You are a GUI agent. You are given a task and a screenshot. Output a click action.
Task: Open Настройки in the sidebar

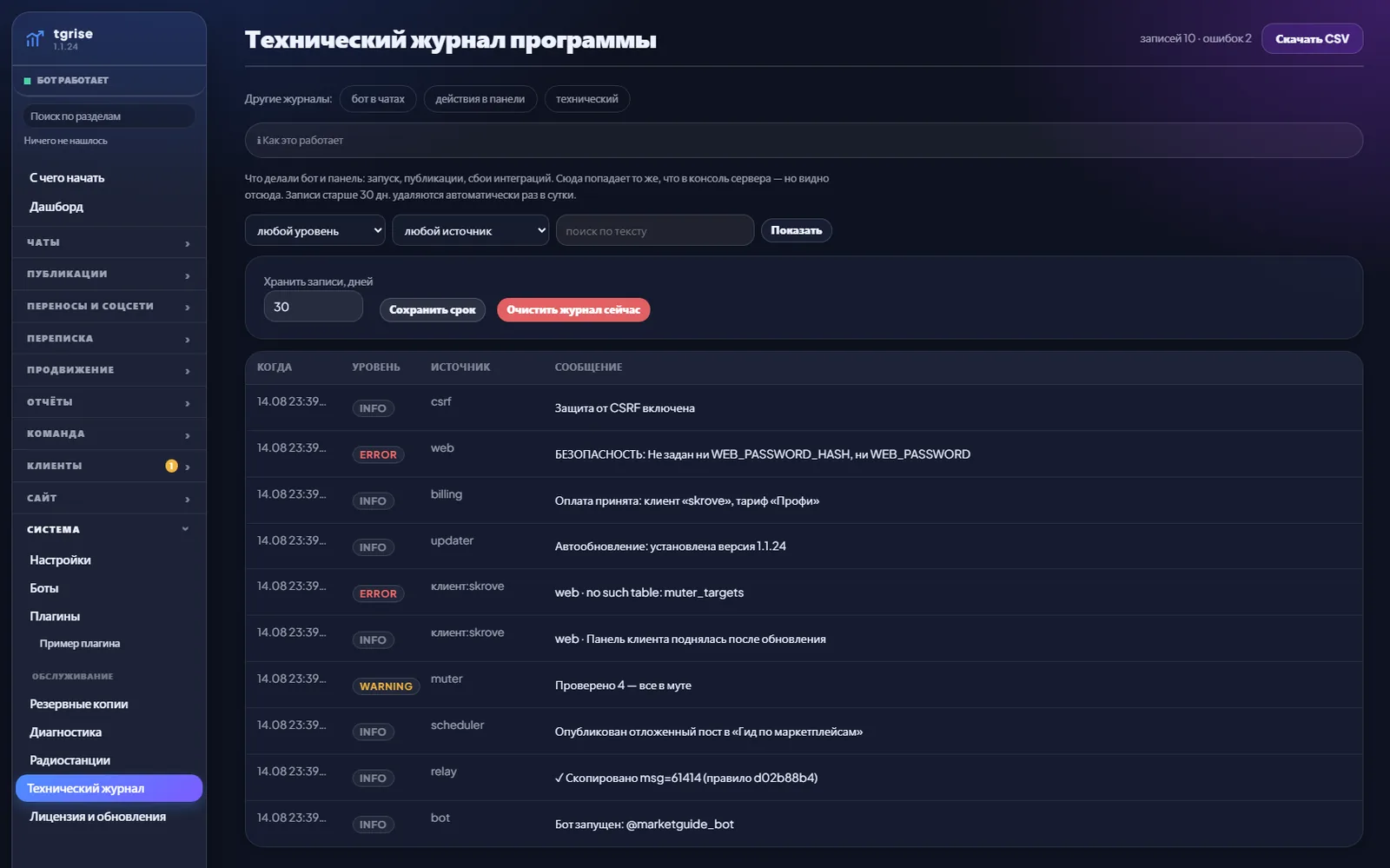60,560
